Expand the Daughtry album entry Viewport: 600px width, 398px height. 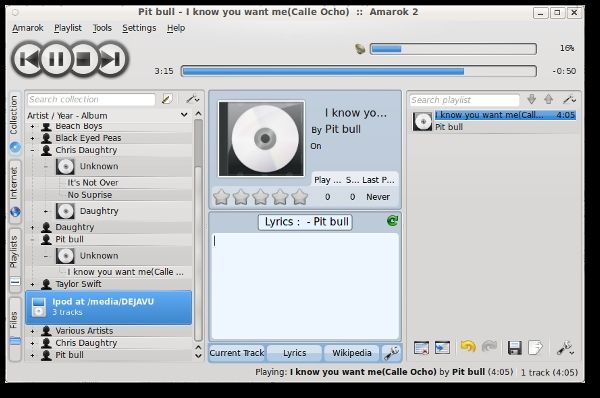pos(46,211)
